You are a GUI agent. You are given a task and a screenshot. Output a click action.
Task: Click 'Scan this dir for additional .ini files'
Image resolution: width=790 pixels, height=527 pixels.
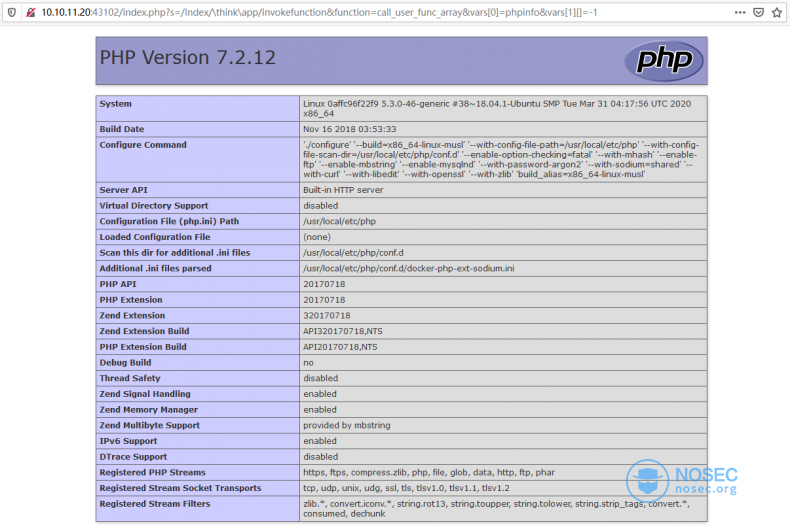175,252
